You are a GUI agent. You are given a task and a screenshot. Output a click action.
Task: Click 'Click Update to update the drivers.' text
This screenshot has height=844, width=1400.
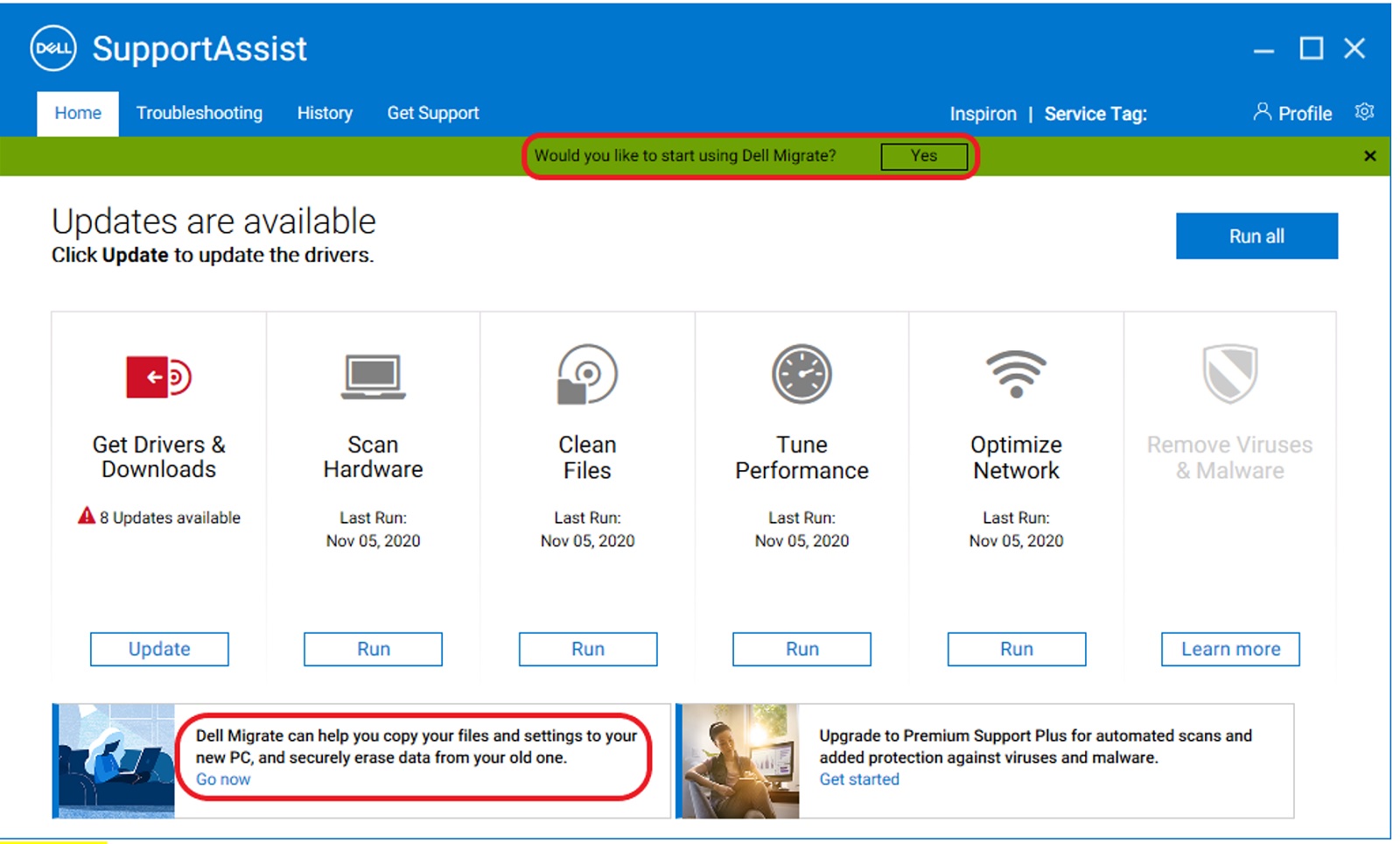point(213,255)
